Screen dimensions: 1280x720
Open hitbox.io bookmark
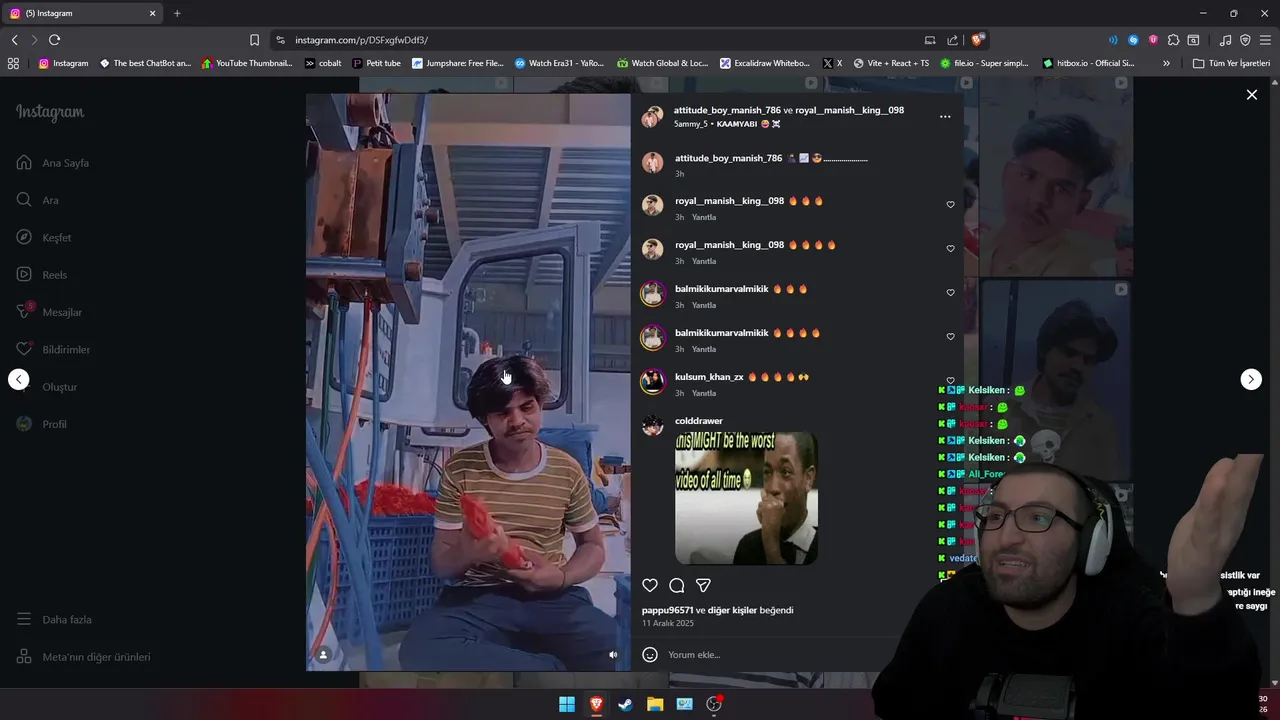[x=1088, y=63]
